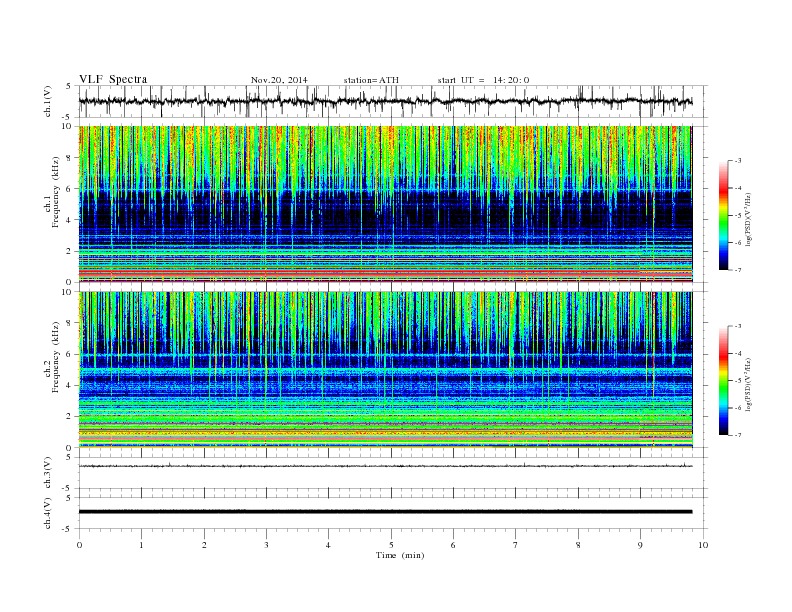This screenshot has width=792, height=612.
Task: Click the "4" frequency tick on ch.2 spectrogram
Action: click(69, 385)
